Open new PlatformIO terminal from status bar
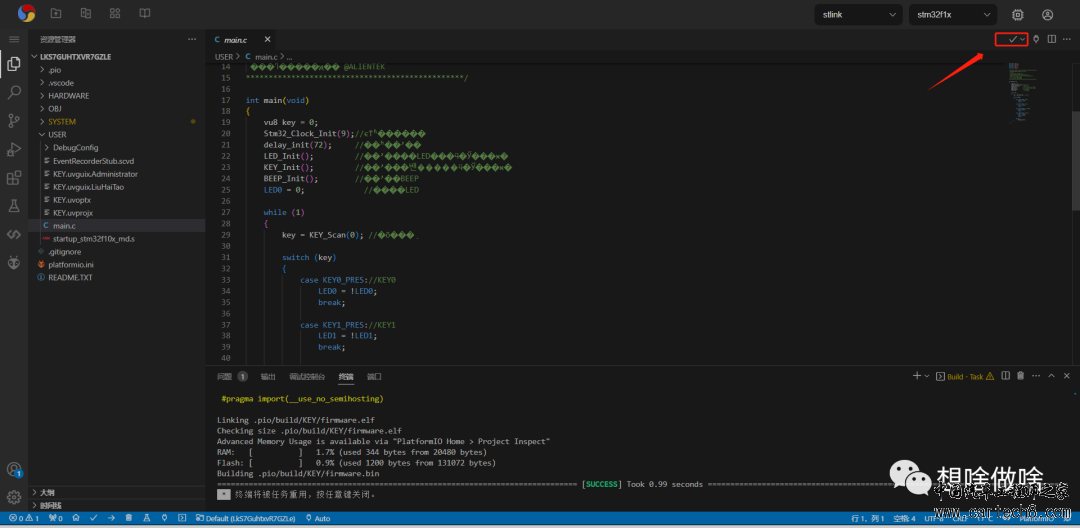1080x528 pixels. tap(182, 518)
